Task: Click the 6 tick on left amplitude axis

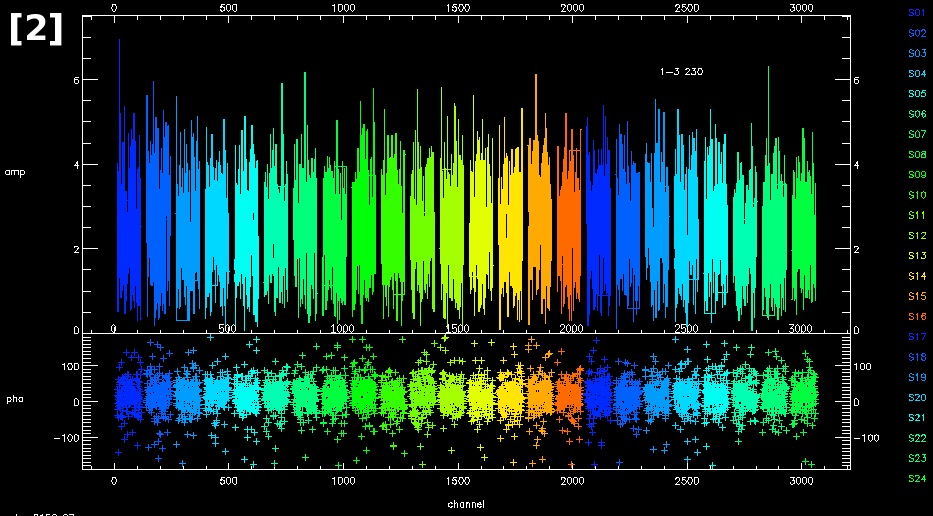Action: click(x=105, y=79)
